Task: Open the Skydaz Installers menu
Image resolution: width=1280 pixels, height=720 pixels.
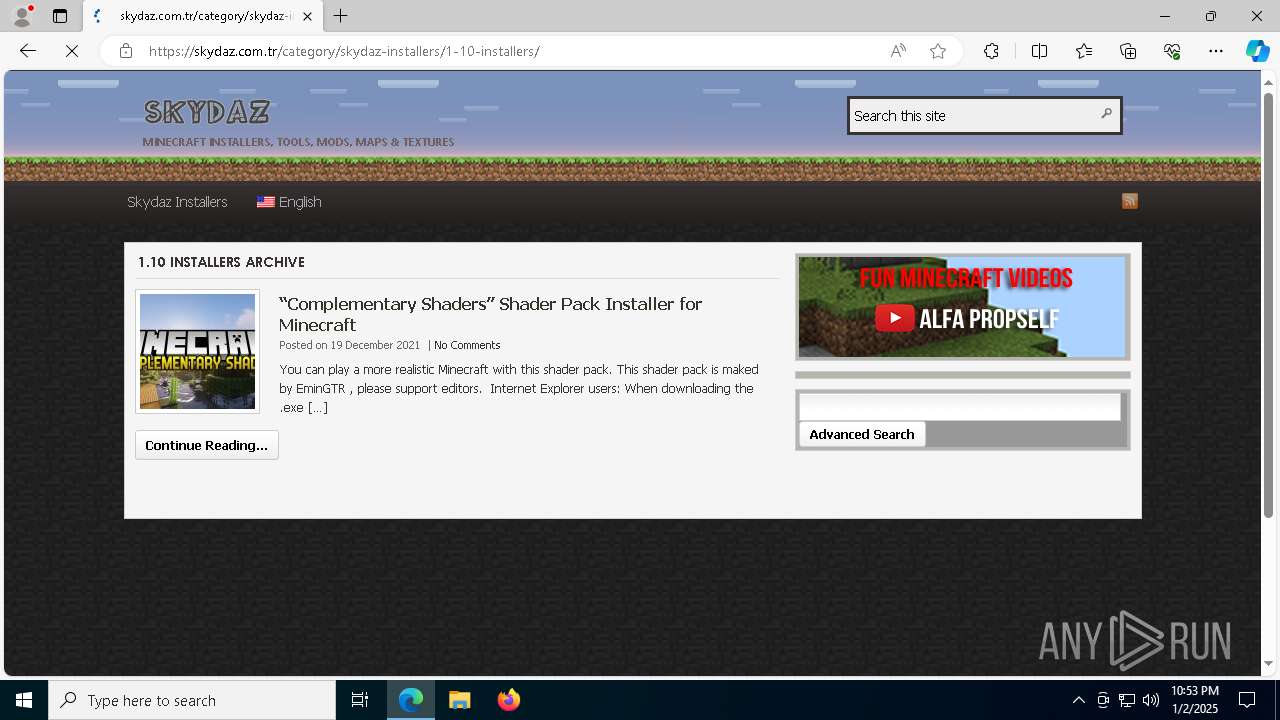Action: point(177,202)
